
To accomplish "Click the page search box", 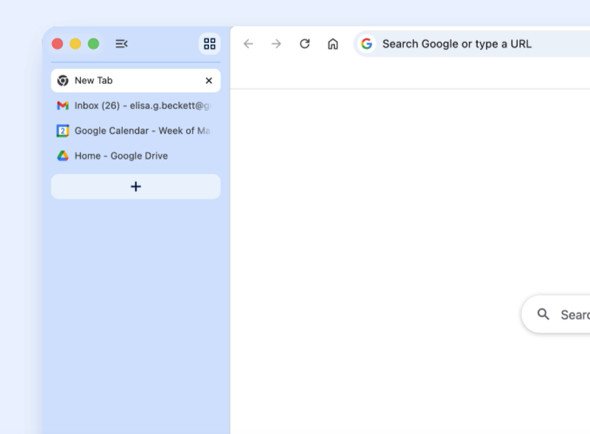I will coord(556,314).
